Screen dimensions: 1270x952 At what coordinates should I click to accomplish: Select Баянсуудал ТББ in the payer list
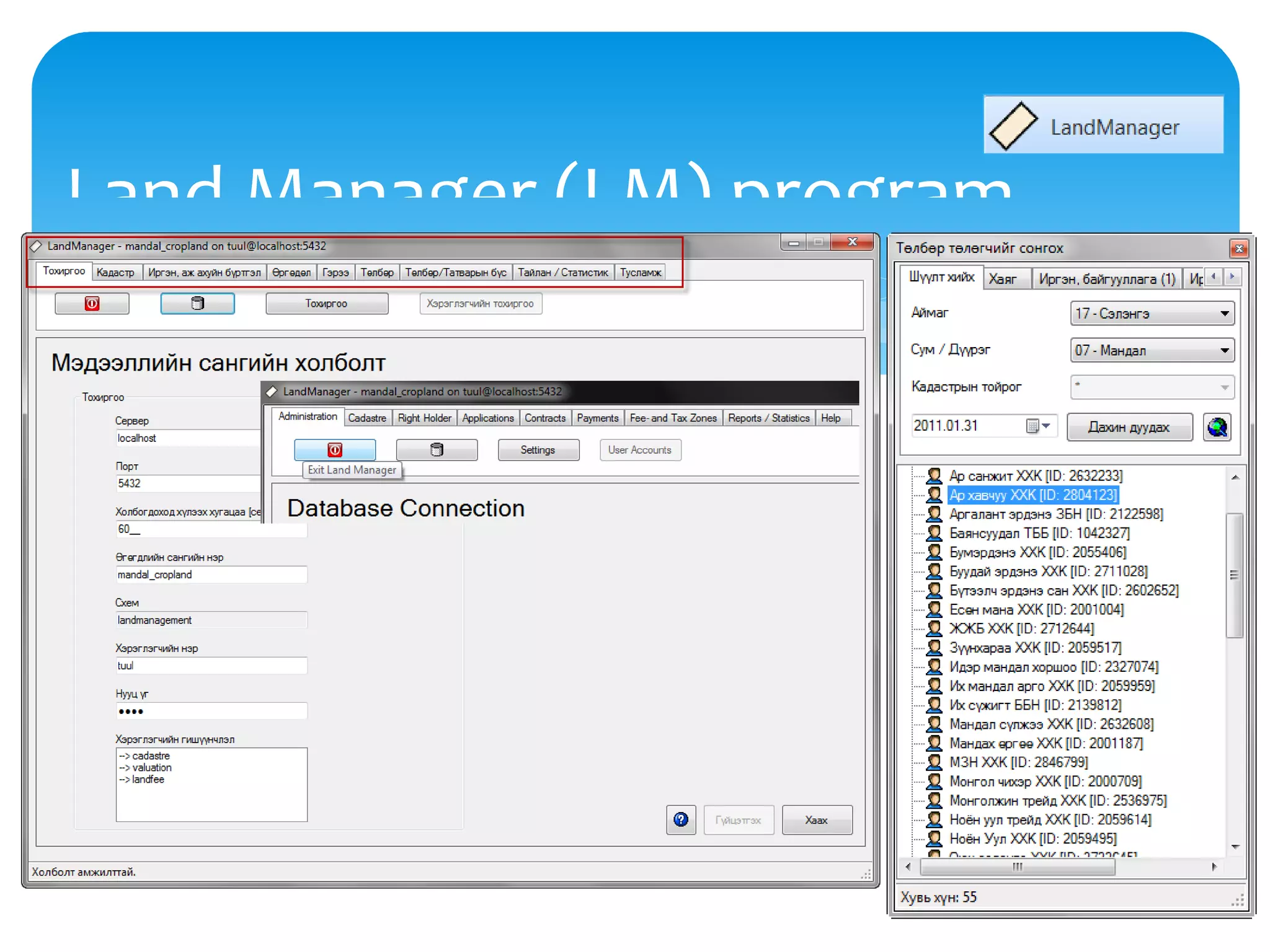1039,533
